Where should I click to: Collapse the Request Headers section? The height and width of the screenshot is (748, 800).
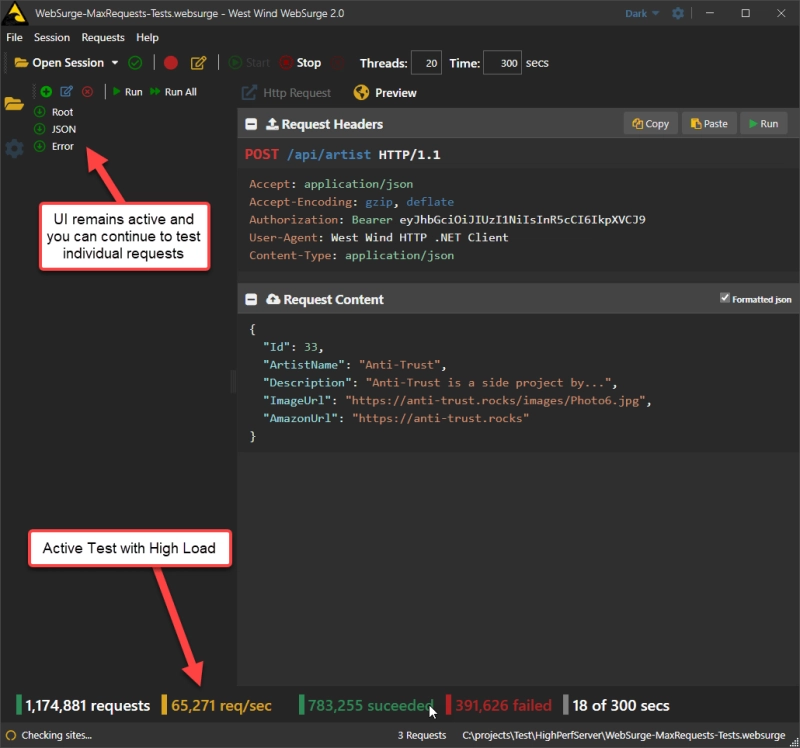(x=251, y=124)
